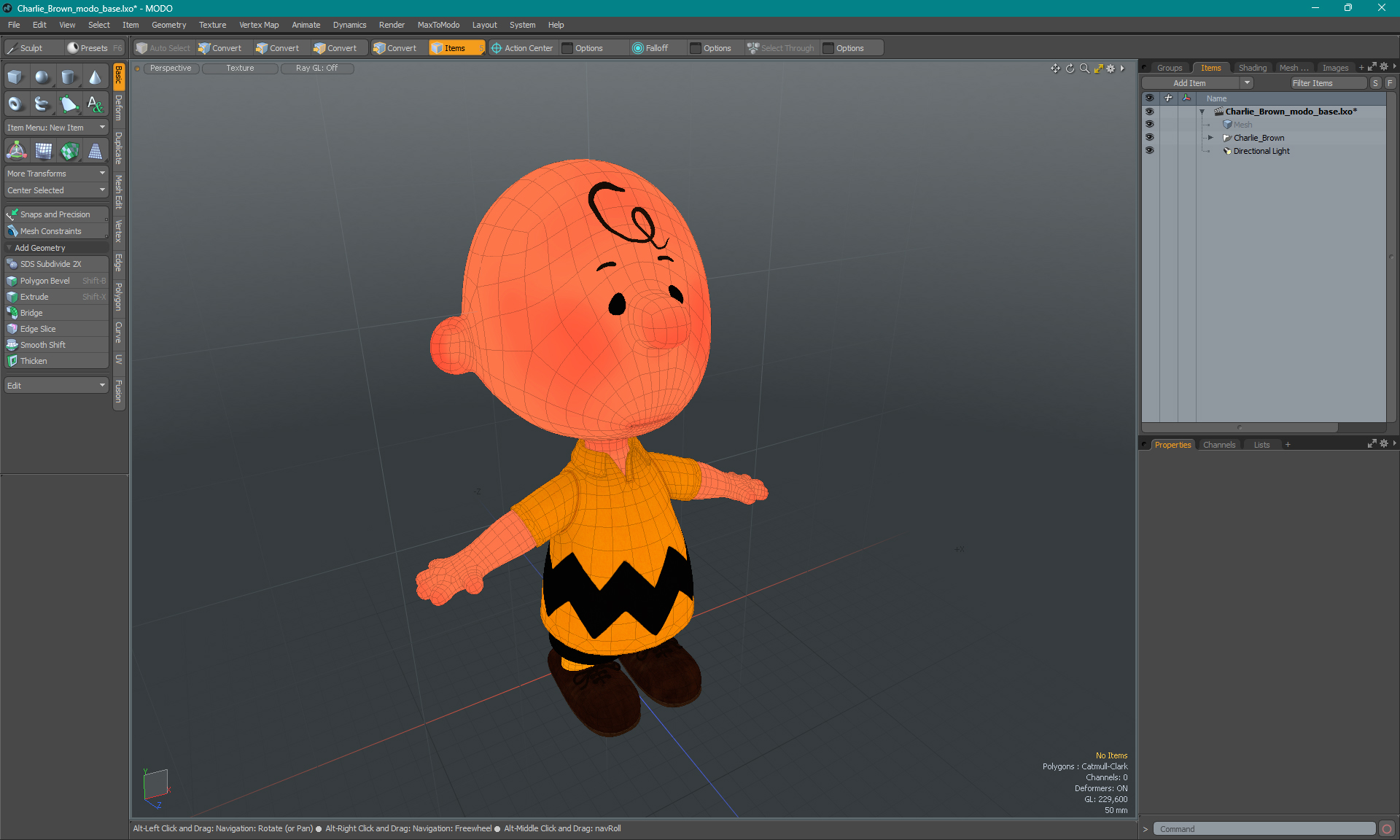Click the Polygon Bevel tool
Image resolution: width=1400 pixels, height=840 pixels.
[x=45, y=281]
